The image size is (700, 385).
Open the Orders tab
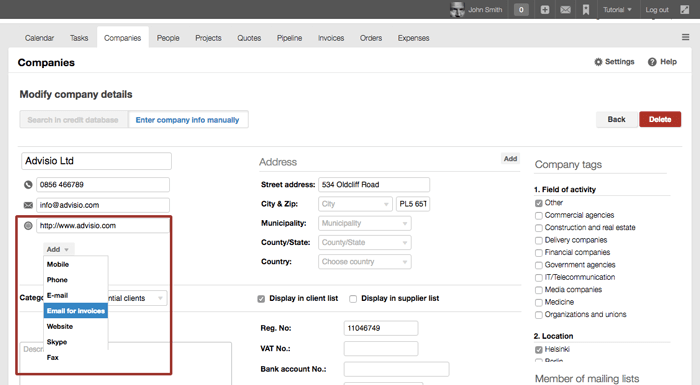[371, 38]
